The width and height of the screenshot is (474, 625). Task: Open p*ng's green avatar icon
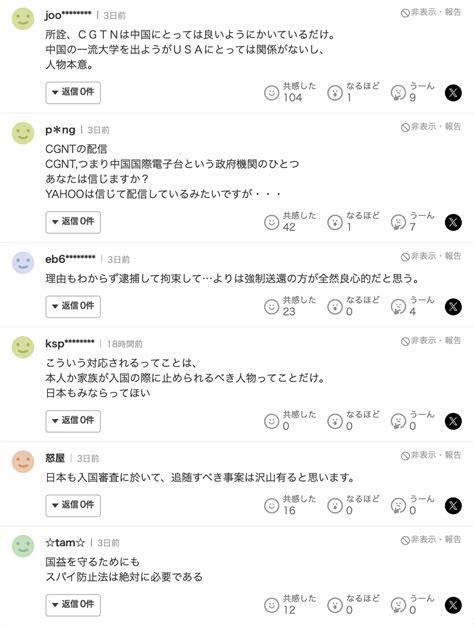coord(23,133)
